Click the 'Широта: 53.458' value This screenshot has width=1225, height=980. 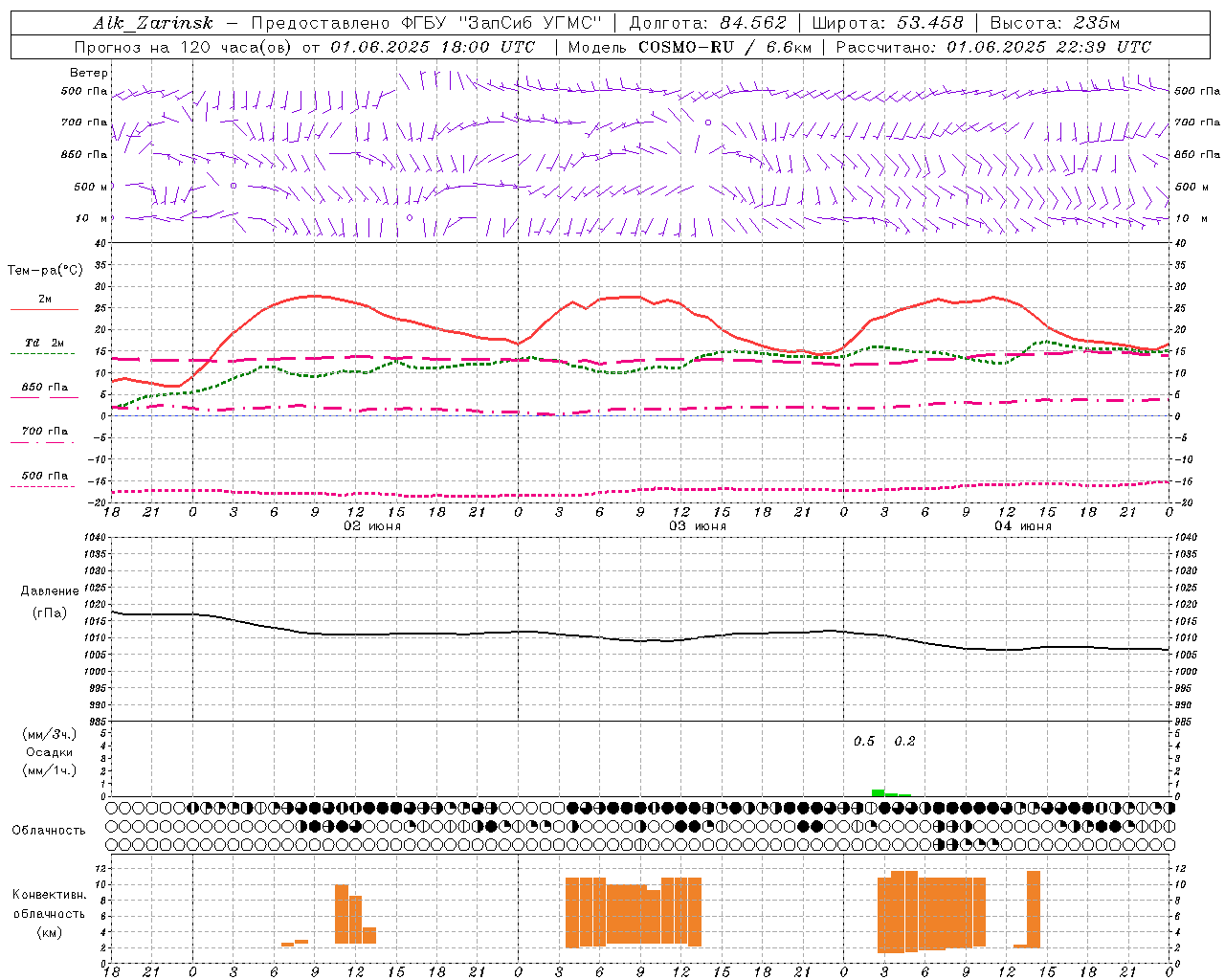click(x=887, y=23)
